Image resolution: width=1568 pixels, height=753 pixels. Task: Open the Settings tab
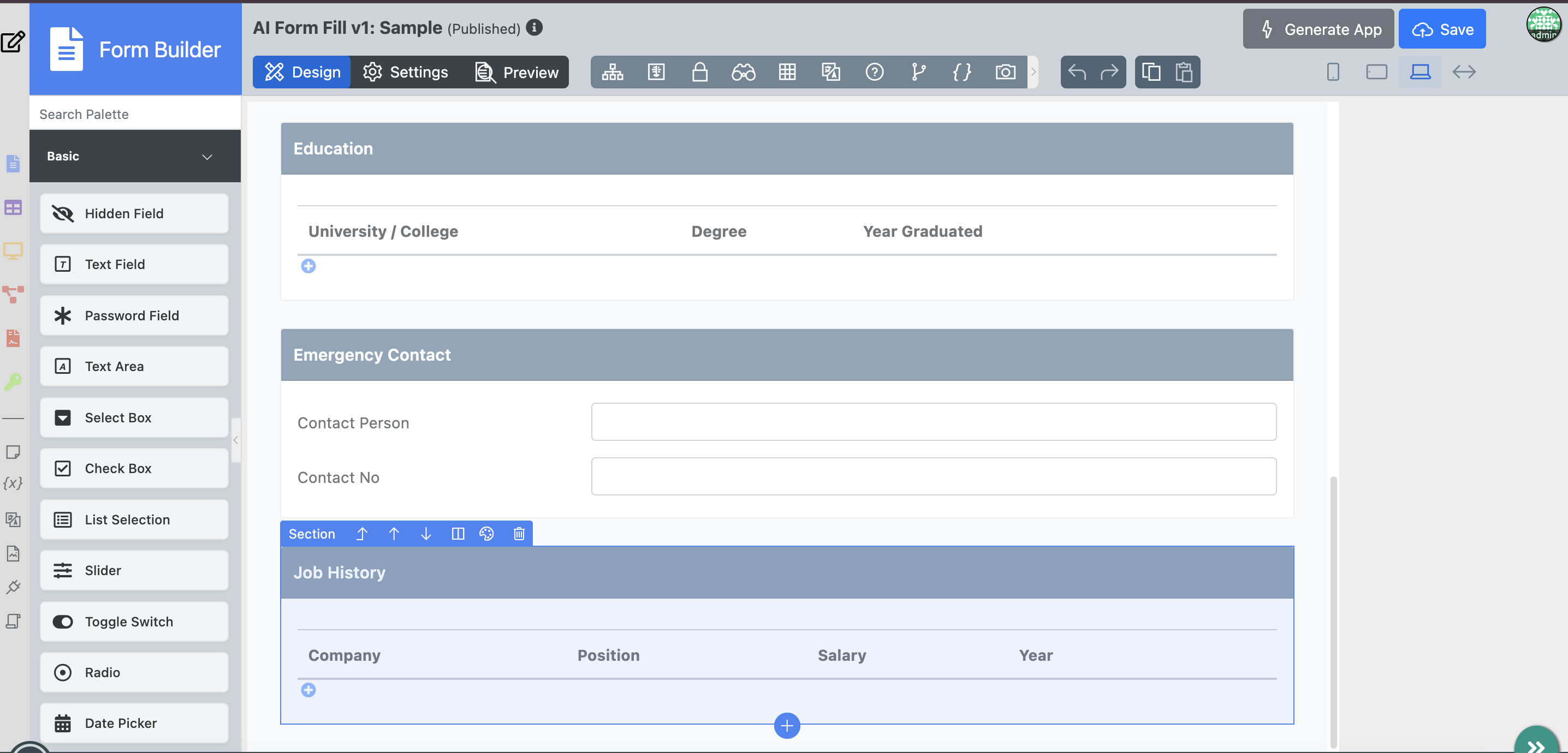(406, 72)
